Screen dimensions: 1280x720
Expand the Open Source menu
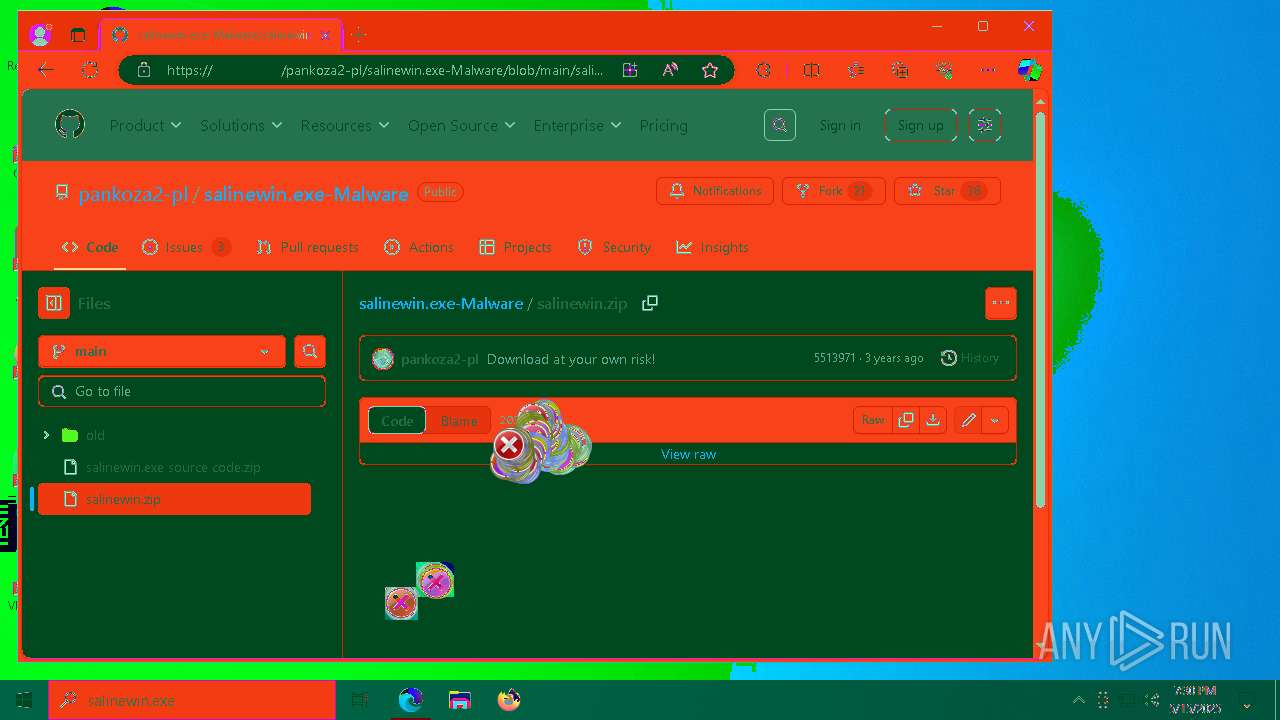tap(462, 125)
